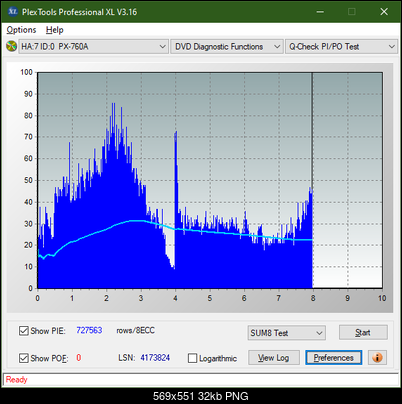The image size is (402, 404).
Task: Close the PlexTools Professional window
Action: [x=384, y=12]
